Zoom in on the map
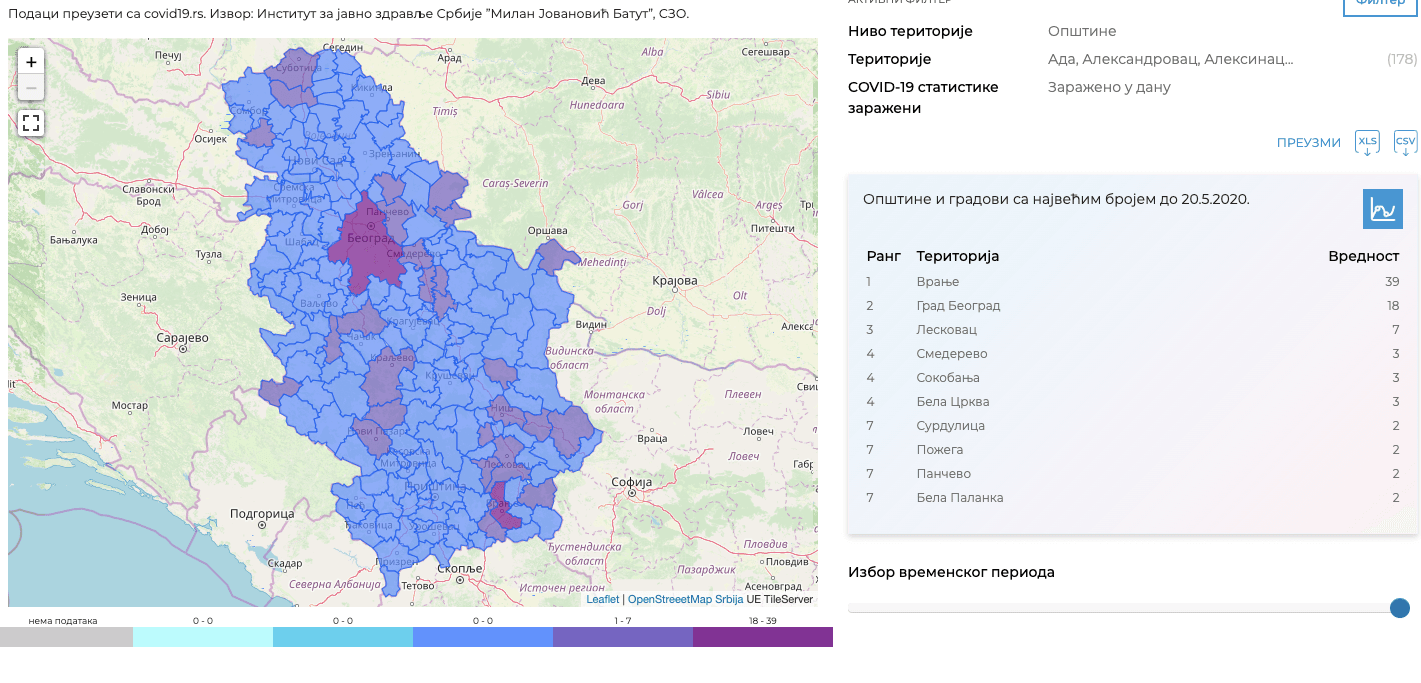 (31, 62)
